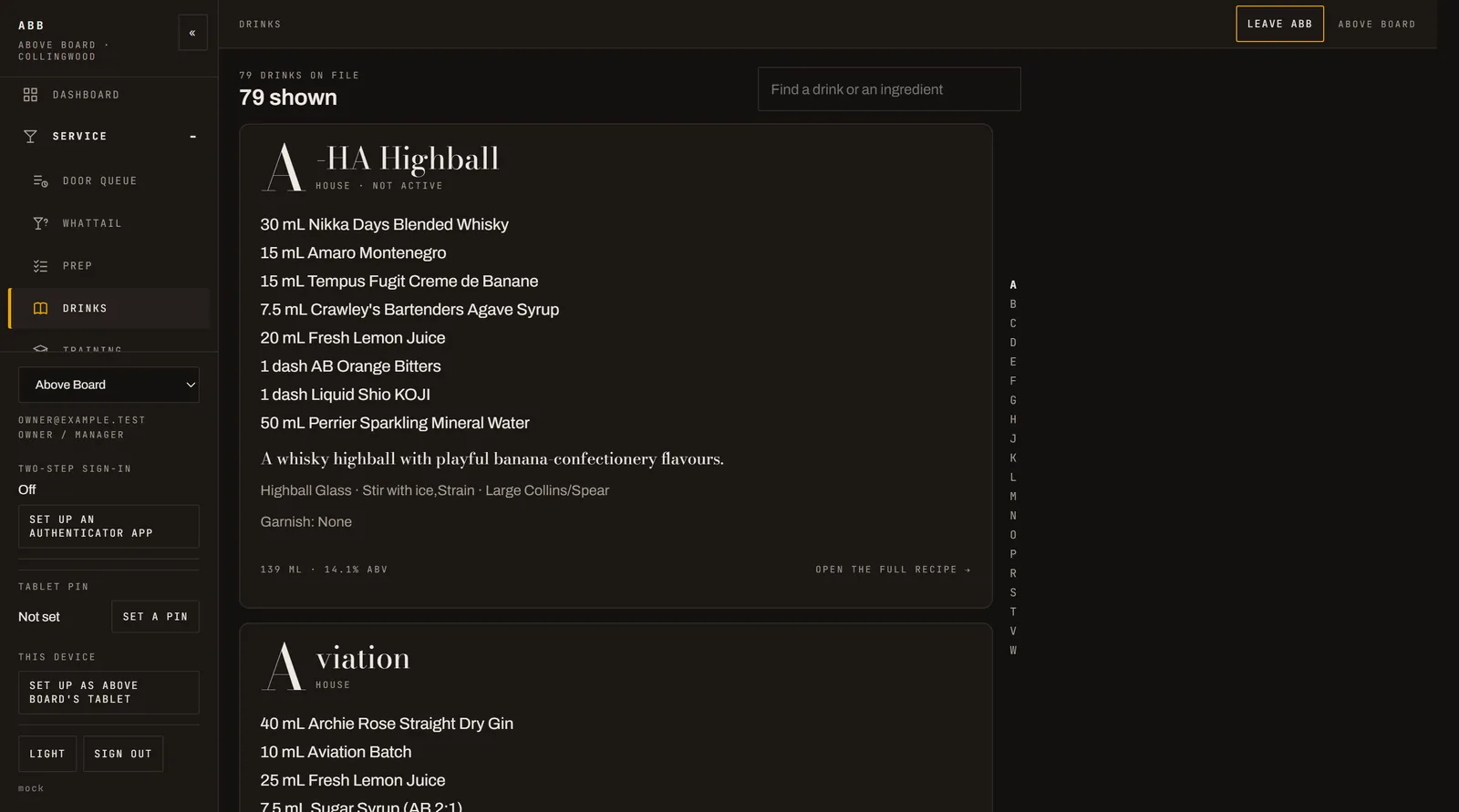This screenshot has width=1459, height=812.
Task: Click the Prep checklist icon
Action: tap(40, 266)
